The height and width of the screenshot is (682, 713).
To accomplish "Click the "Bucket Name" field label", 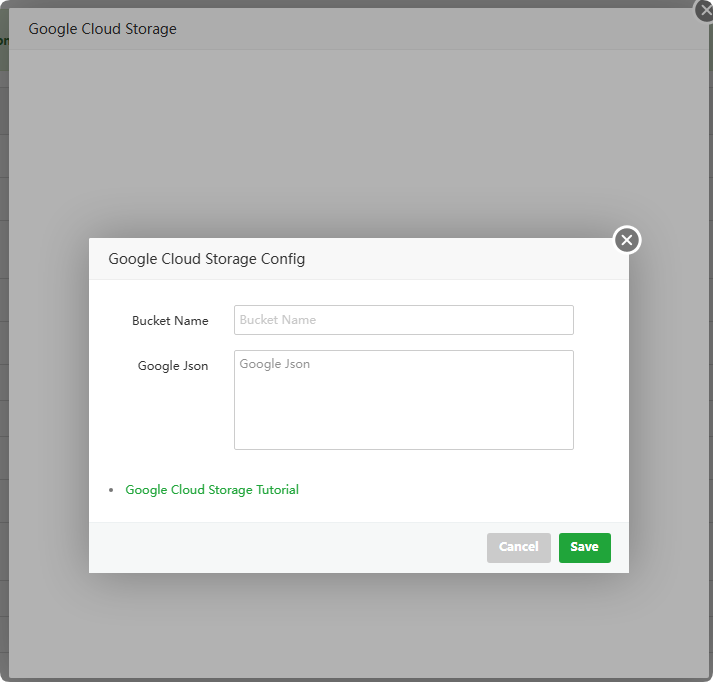I will (170, 321).
